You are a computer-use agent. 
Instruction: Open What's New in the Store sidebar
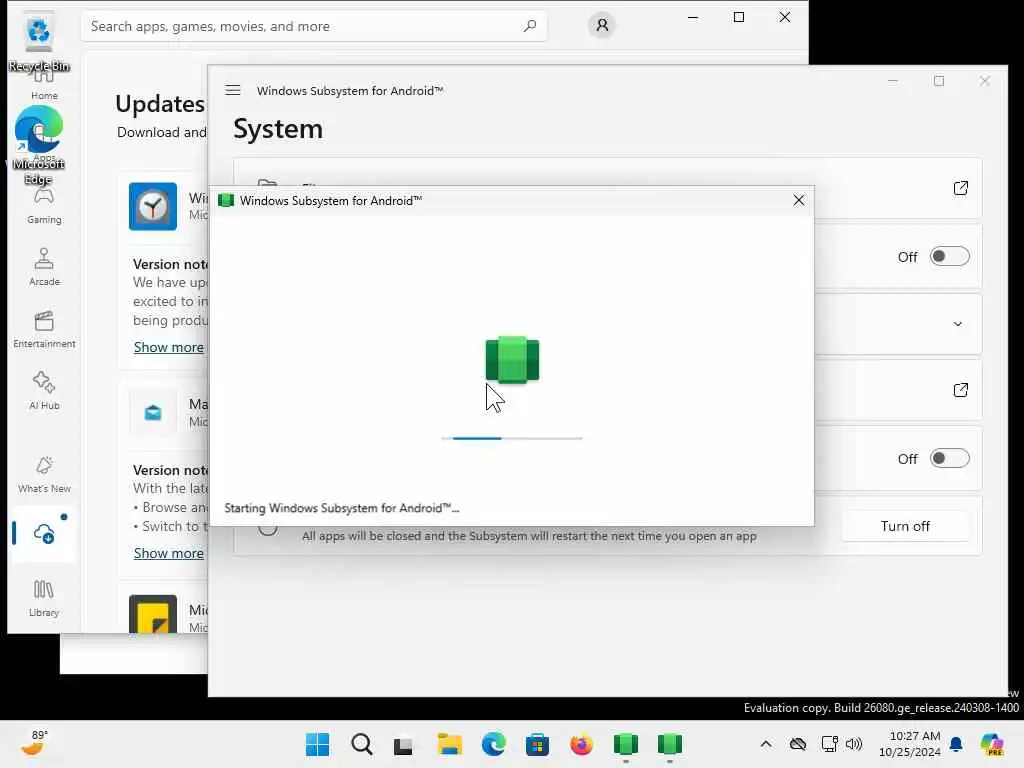pyautogui.click(x=44, y=474)
